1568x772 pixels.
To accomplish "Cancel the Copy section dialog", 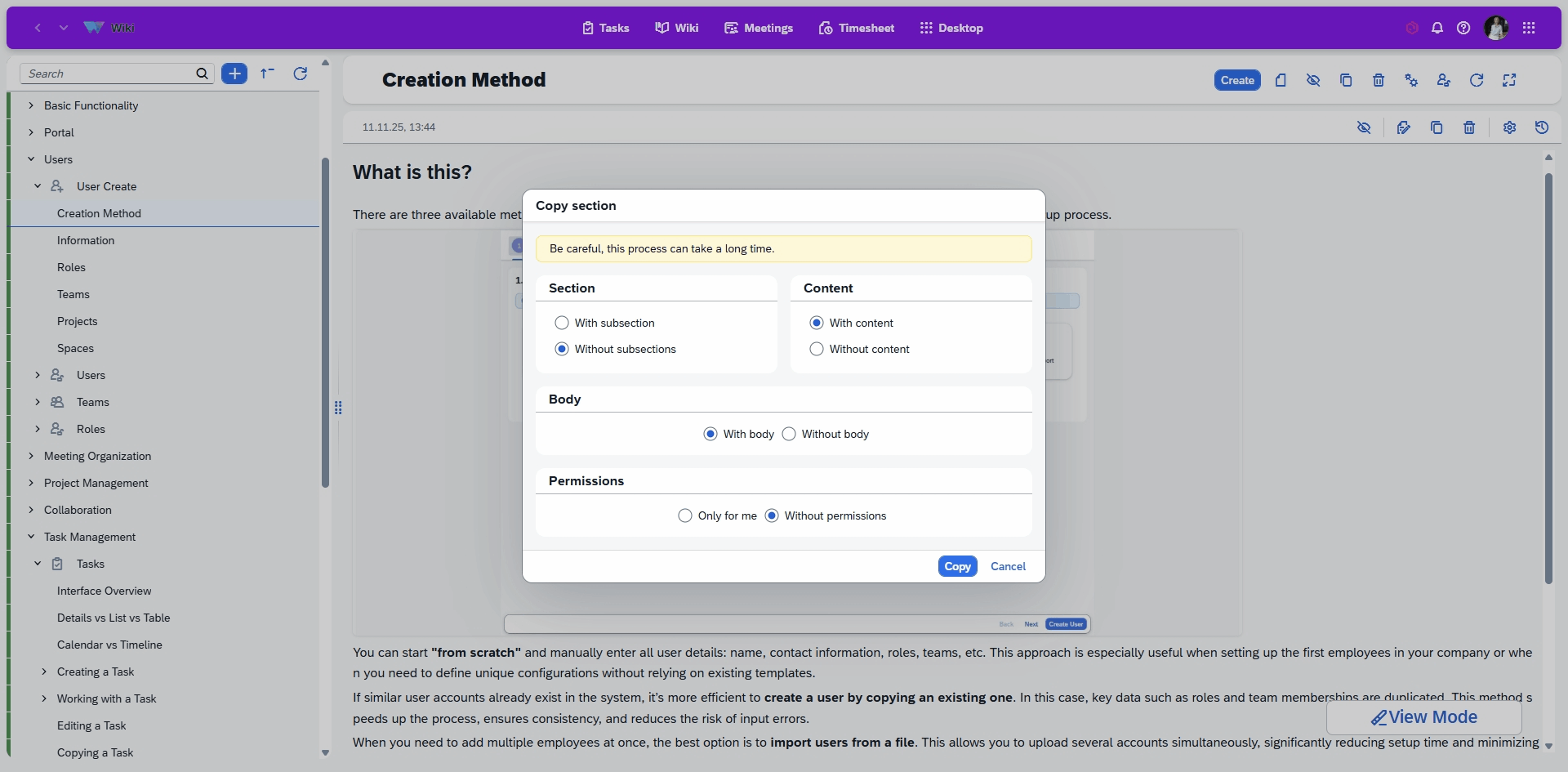I will pos(1008,566).
